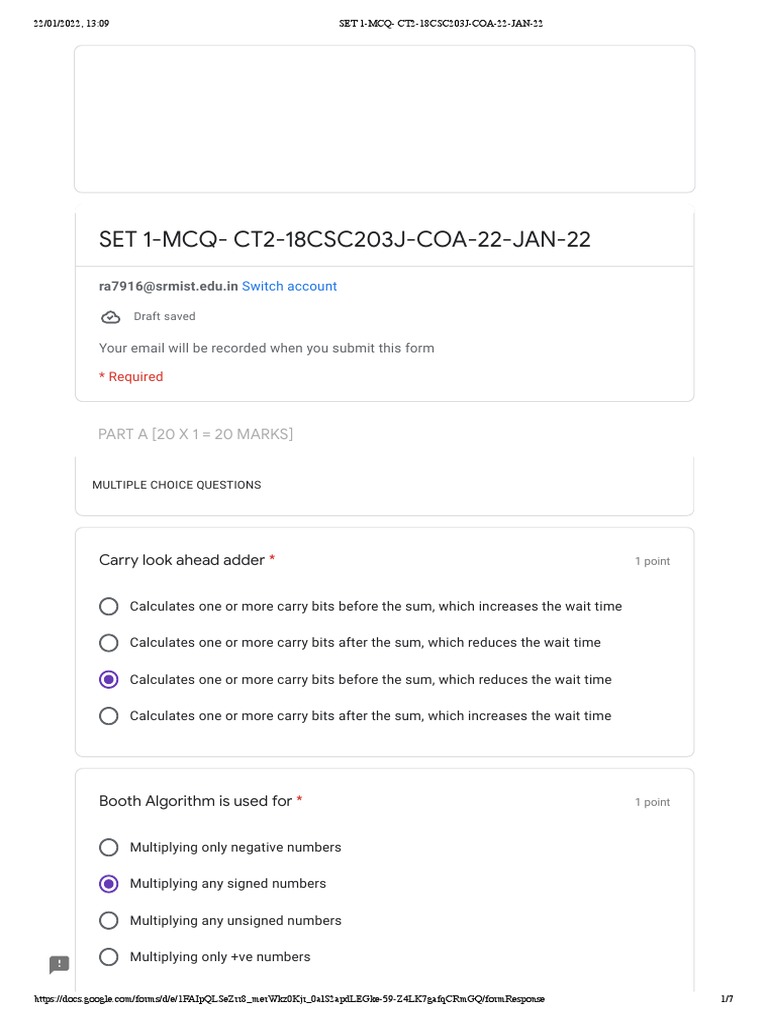Image resolution: width=768 pixels, height=1024 pixels.
Task: Select 'after the sum, increases wait time' option
Action: pos(109,716)
